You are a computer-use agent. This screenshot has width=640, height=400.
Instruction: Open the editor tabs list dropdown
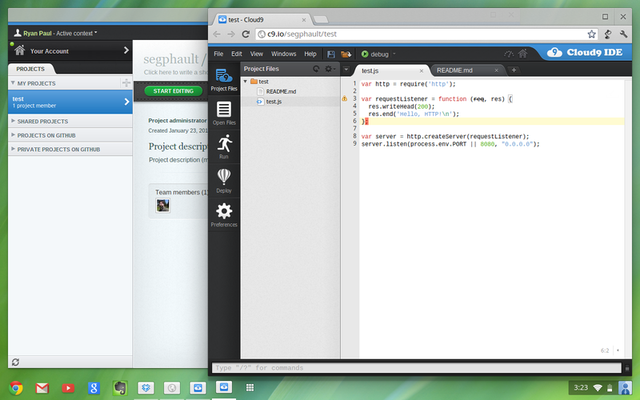coord(346,69)
